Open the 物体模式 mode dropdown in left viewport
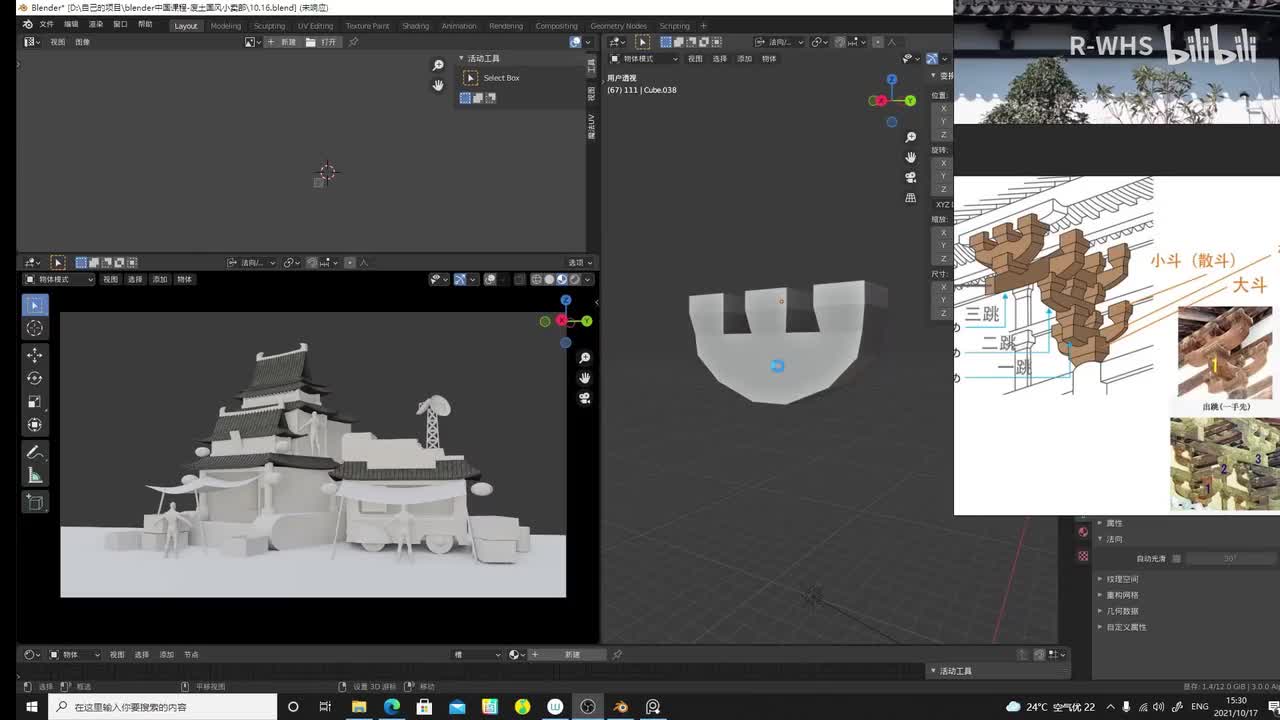1280x720 pixels. click(58, 280)
